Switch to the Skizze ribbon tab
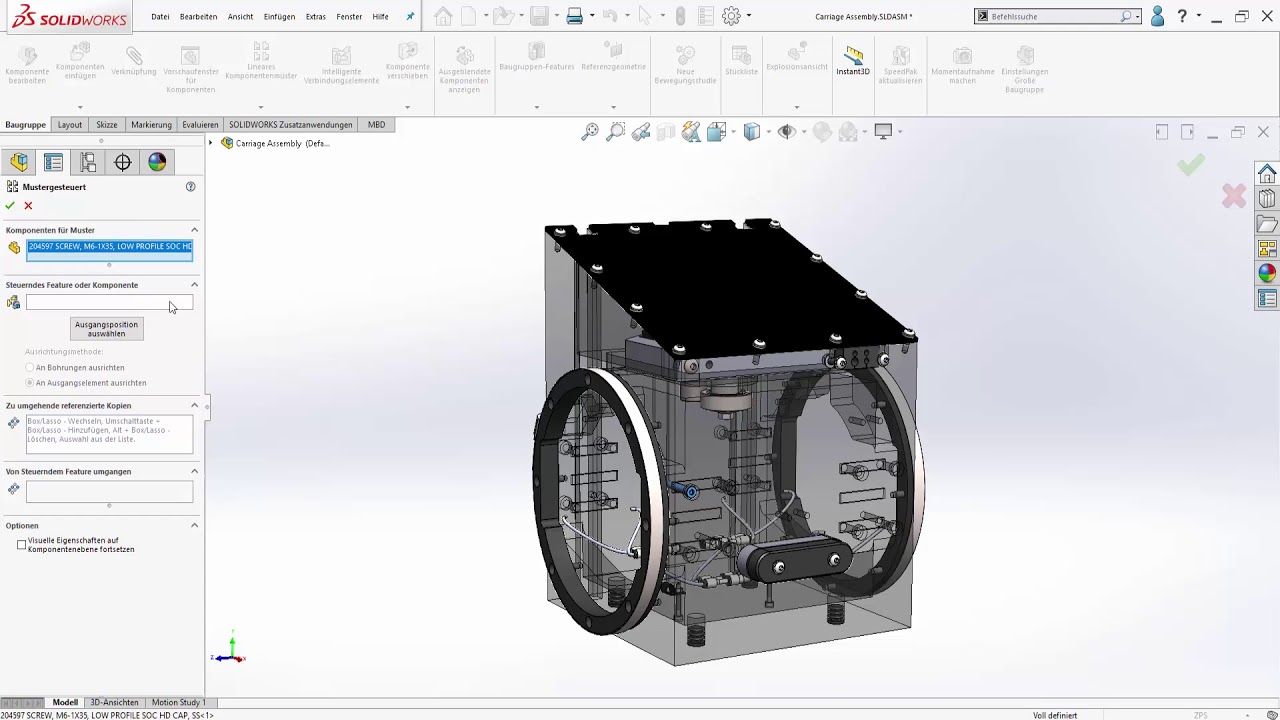 pyautogui.click(x=107, y=125)
